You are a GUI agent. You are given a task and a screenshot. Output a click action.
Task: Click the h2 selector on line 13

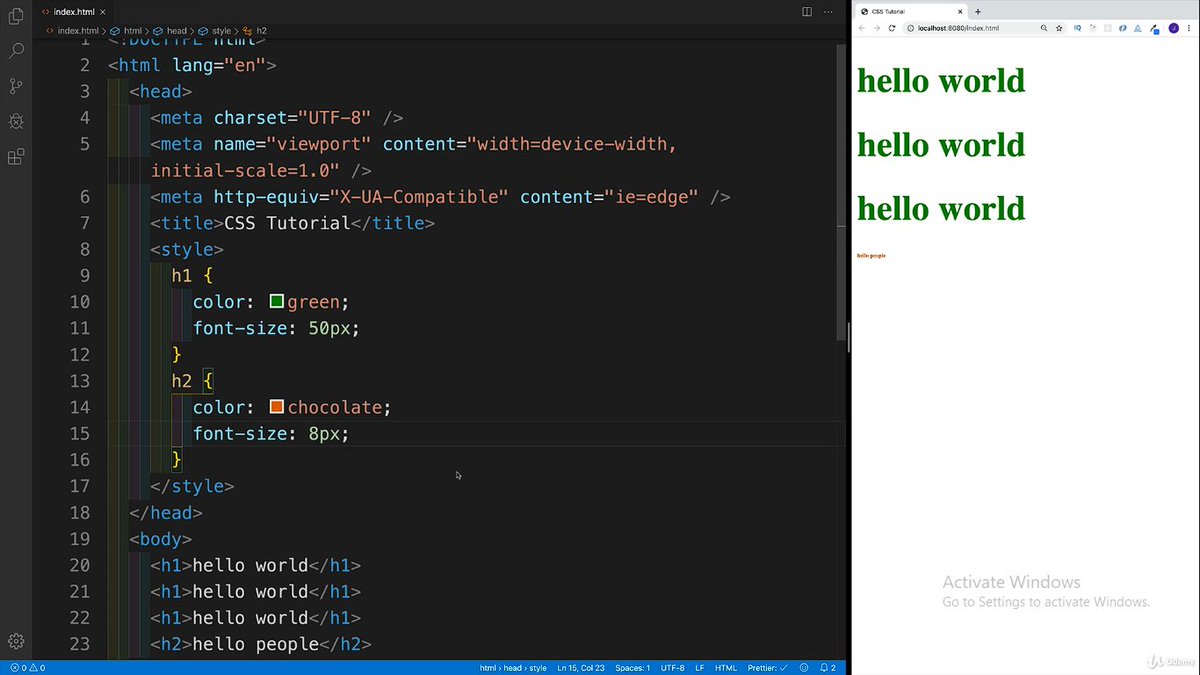(182, 381)
